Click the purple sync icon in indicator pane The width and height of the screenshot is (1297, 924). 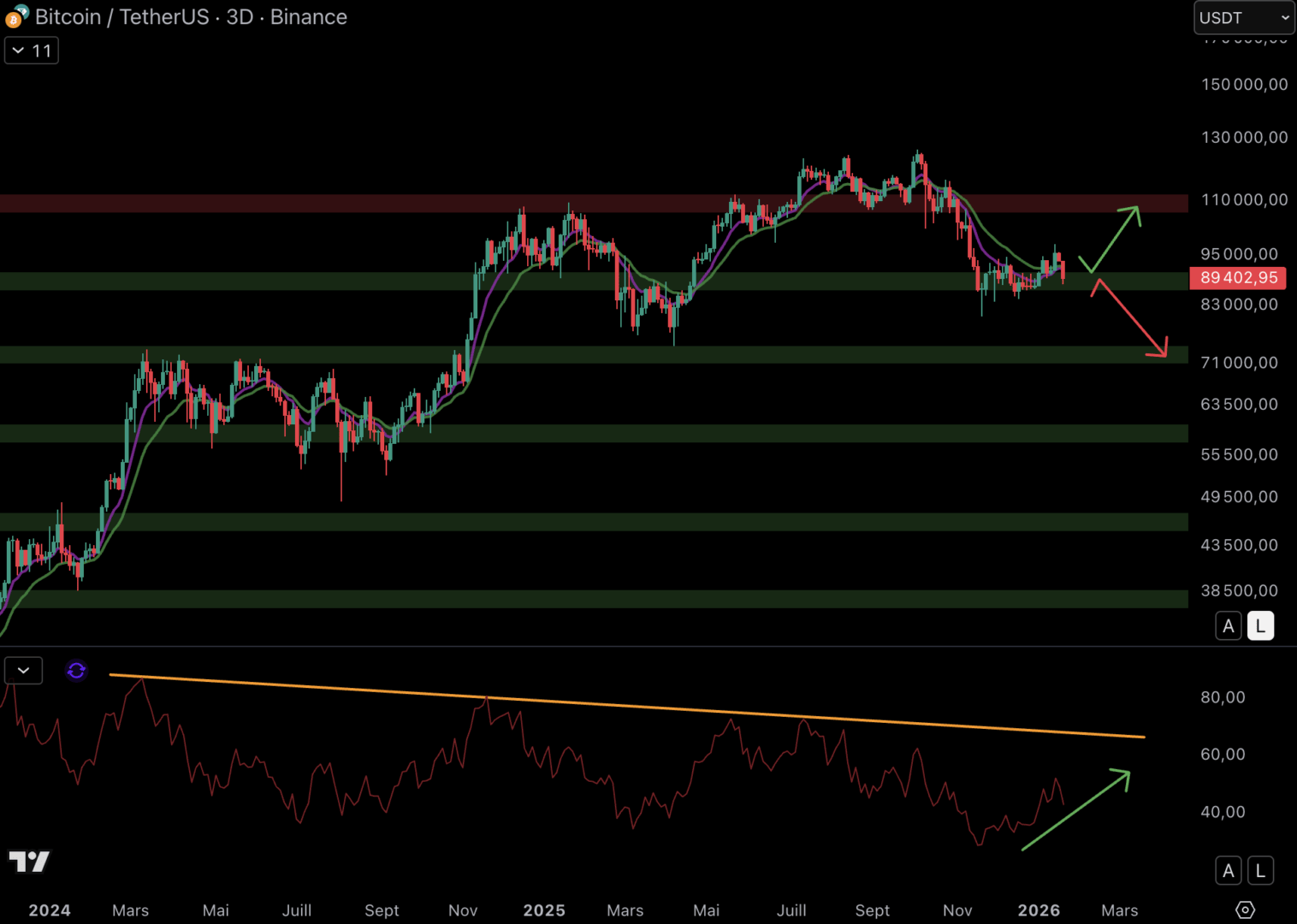tap(76, 671)
